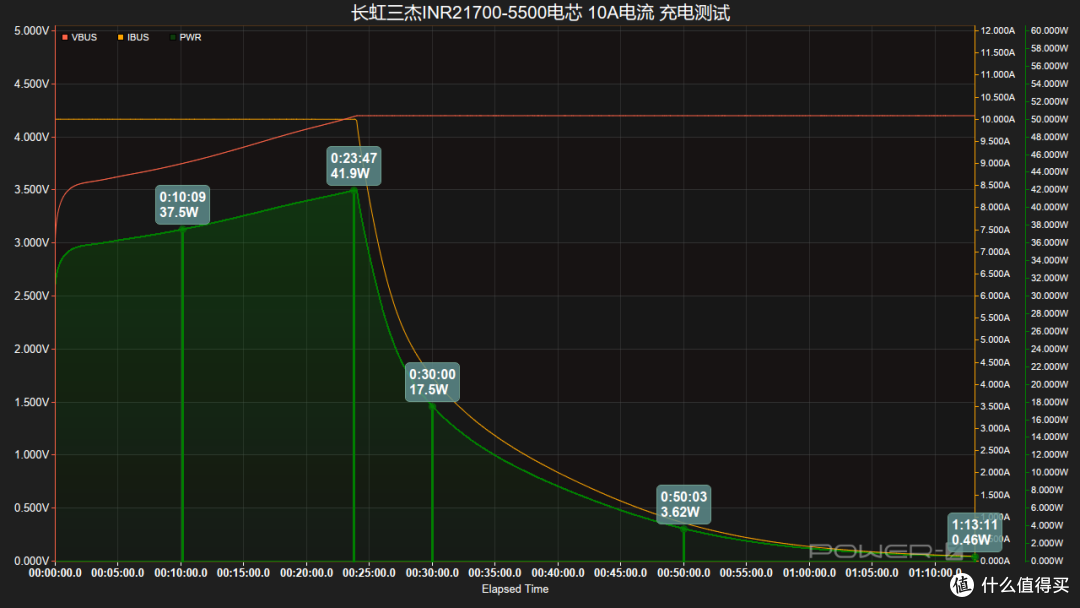Click the 00:55:00.0 time axis tick
The height and width of the screenshot is (608, 1080).
pyautogui.click(x=746, y=573)
